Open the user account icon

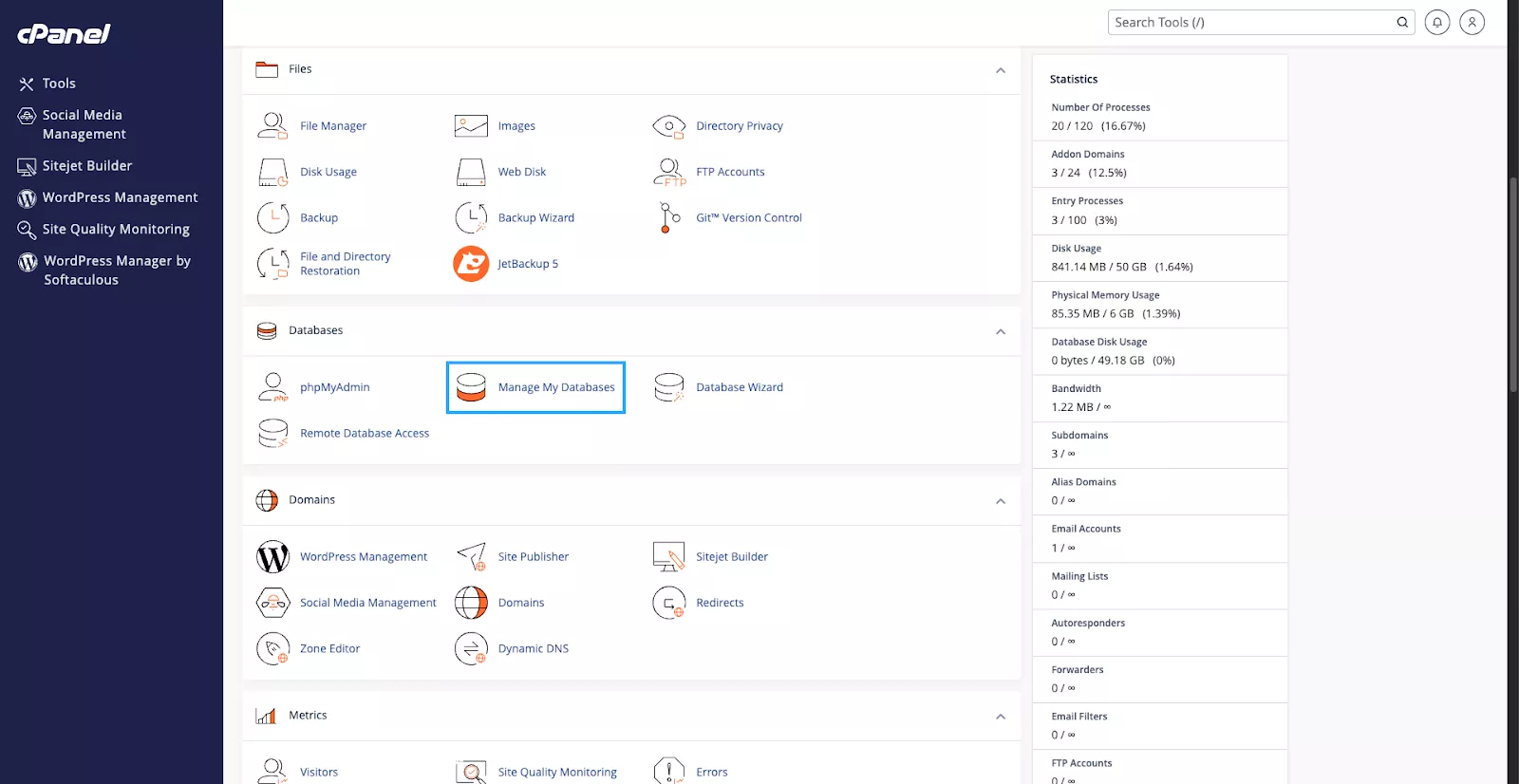(x=1472, y=22)
